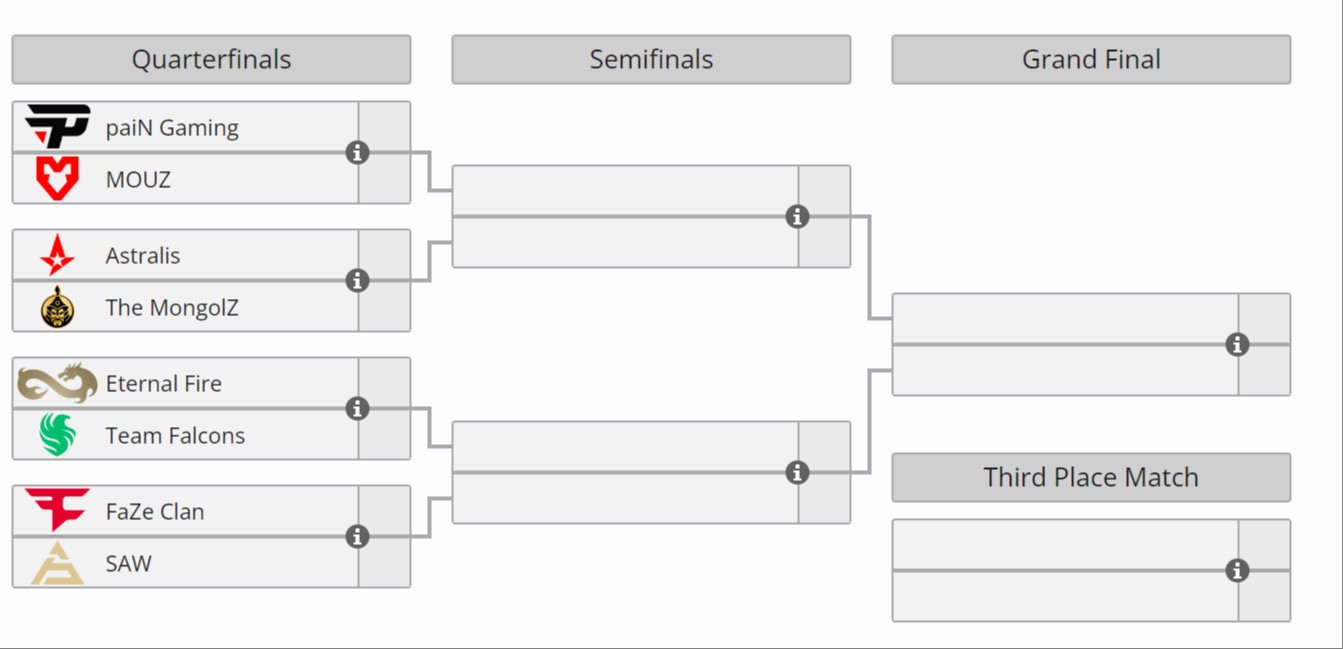This screenshot has width=1343, height=649.
Task: Click the Eternal Fire dragon logo
Action: click(x=57, y=383)
